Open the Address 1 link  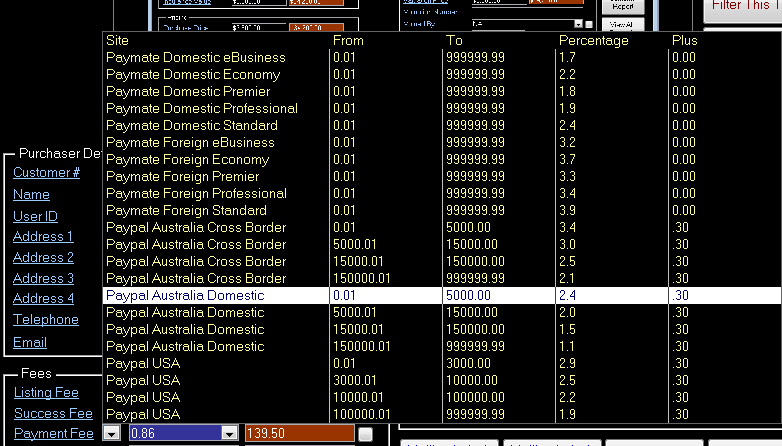43,236
